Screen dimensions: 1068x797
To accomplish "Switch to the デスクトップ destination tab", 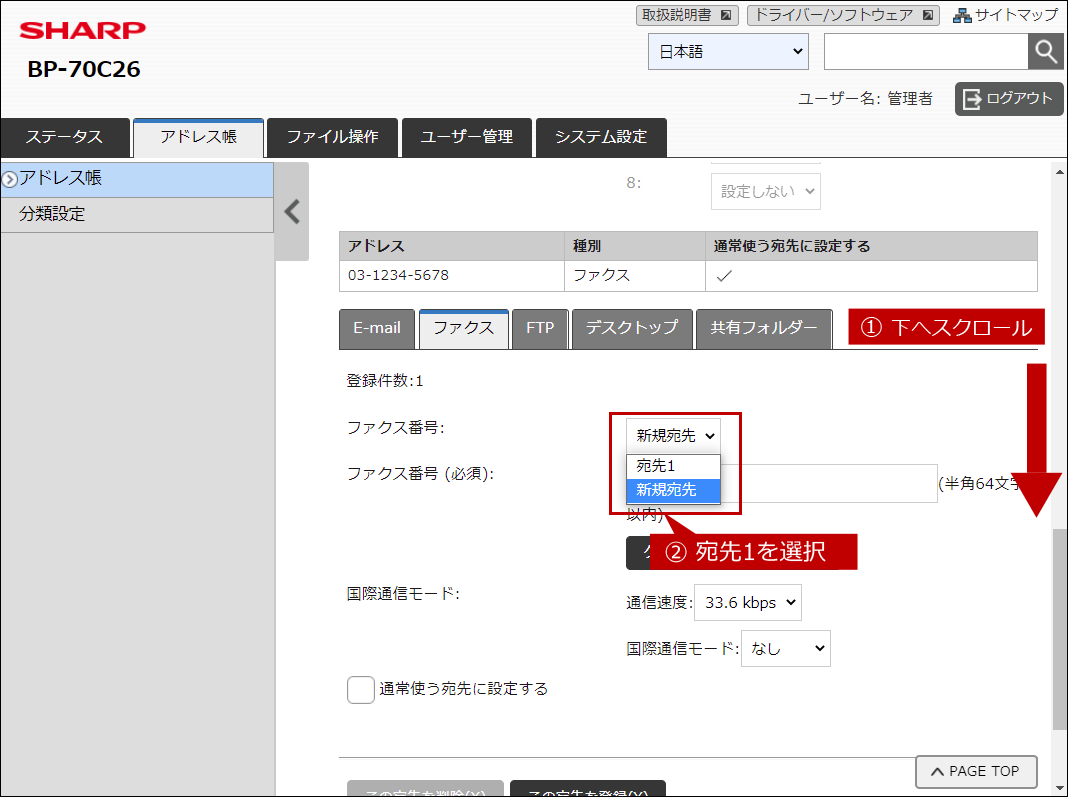I will pos(632,328).
